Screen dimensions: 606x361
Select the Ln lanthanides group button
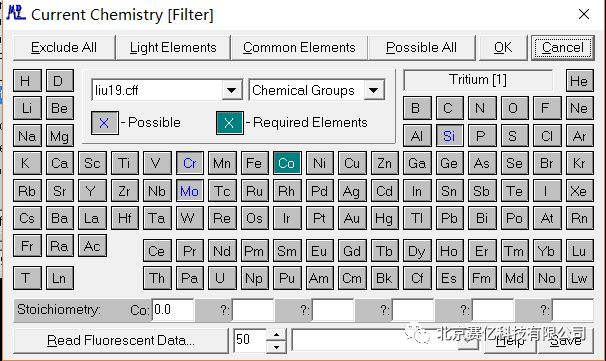[x=59, y=278]
